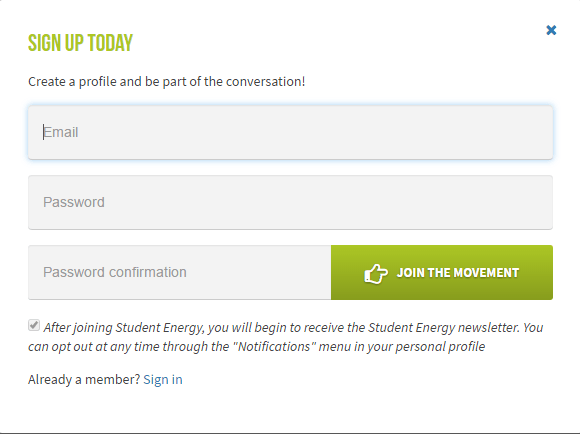The image size is (580, 434).
Task: Click the Password placeholder label
Action: tap(74, 202)
